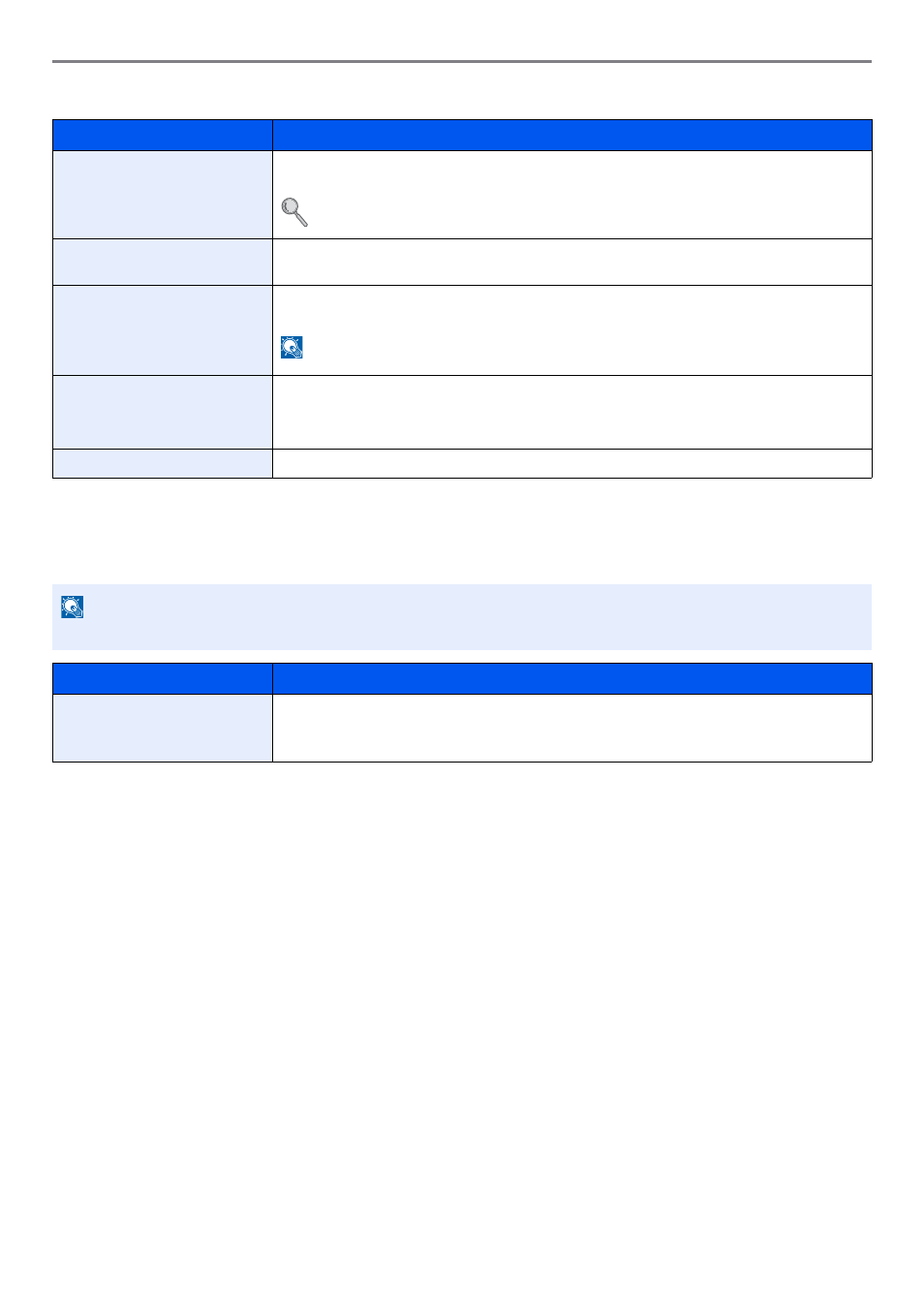Screen dimensions: 924x1308
Task: Click the item cell of upper table's fourth row
Action: tap(163, 412)
